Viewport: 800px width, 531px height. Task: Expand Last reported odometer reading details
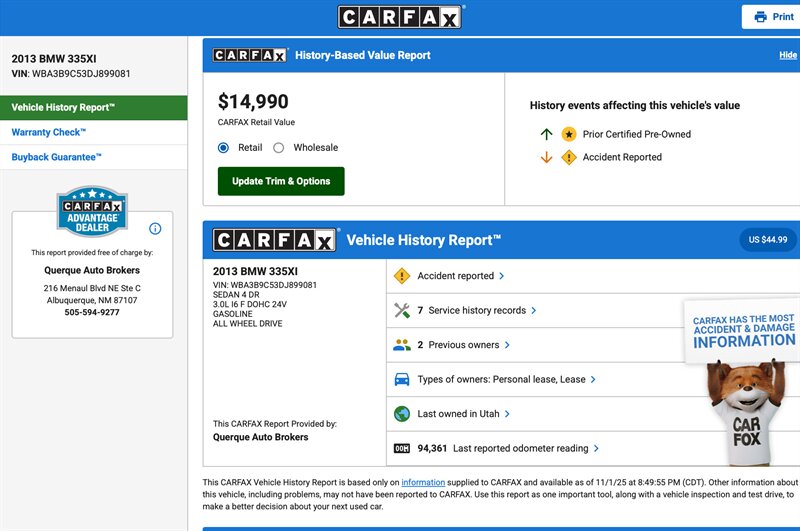(x=596, y=449)
